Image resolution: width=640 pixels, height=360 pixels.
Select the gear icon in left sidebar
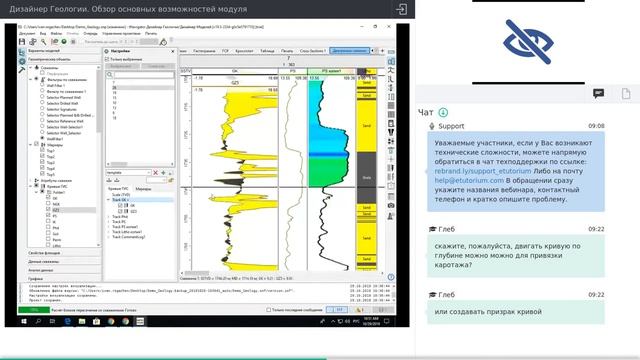(x=22, y=61)
